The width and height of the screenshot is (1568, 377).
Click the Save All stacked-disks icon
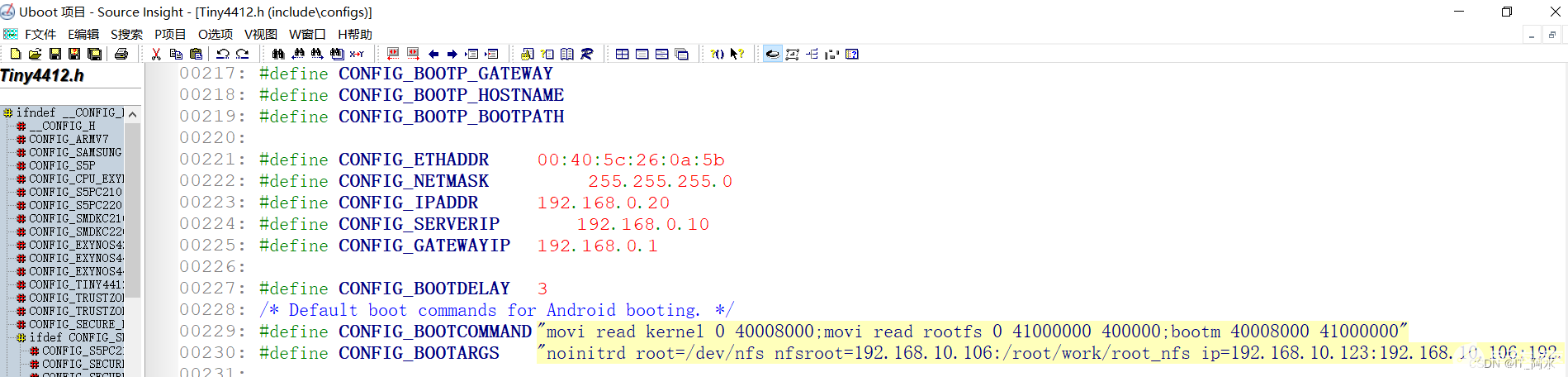click(x=94, y=54)
